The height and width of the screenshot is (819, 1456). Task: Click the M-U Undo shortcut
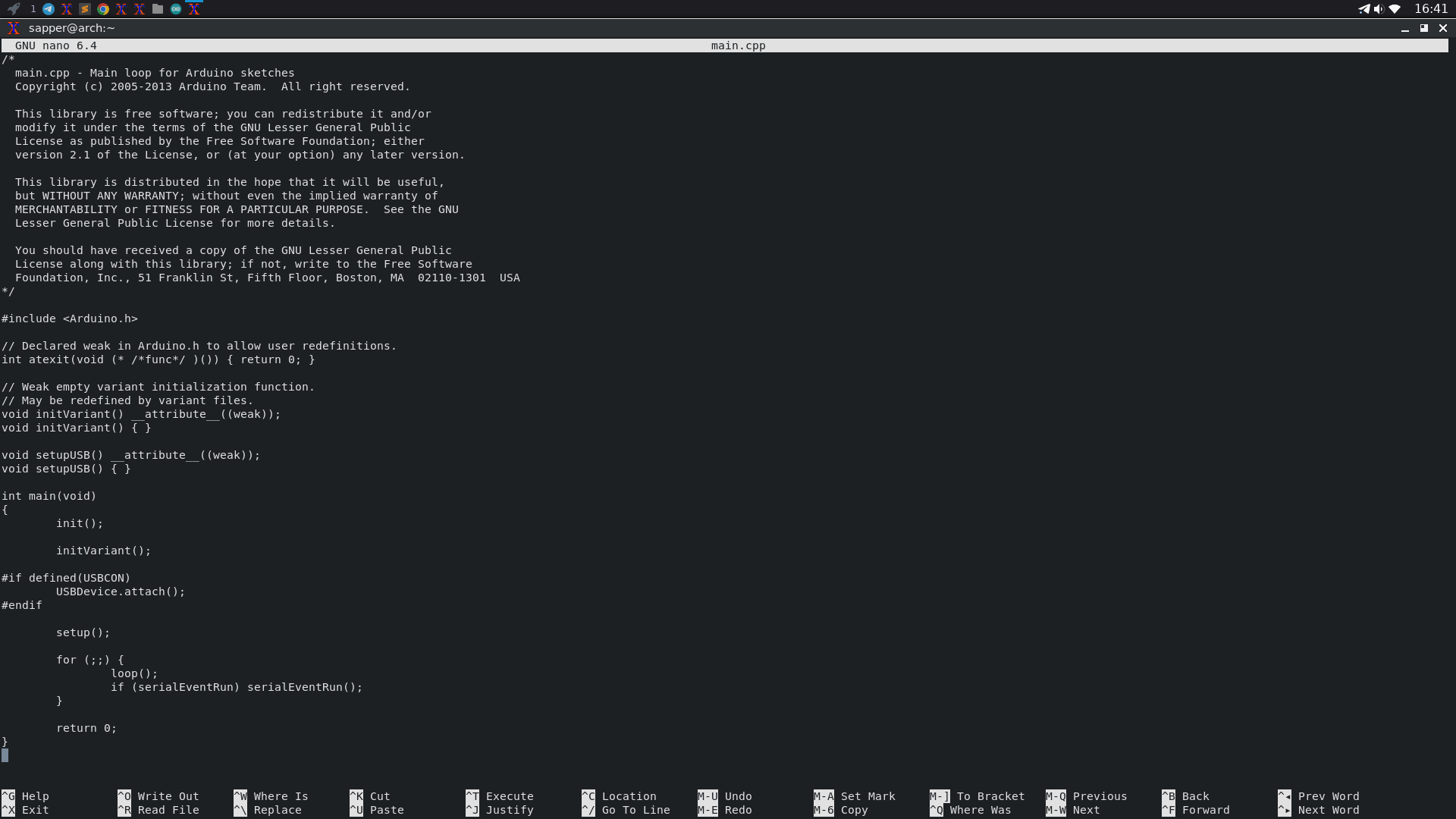[725, 796]
